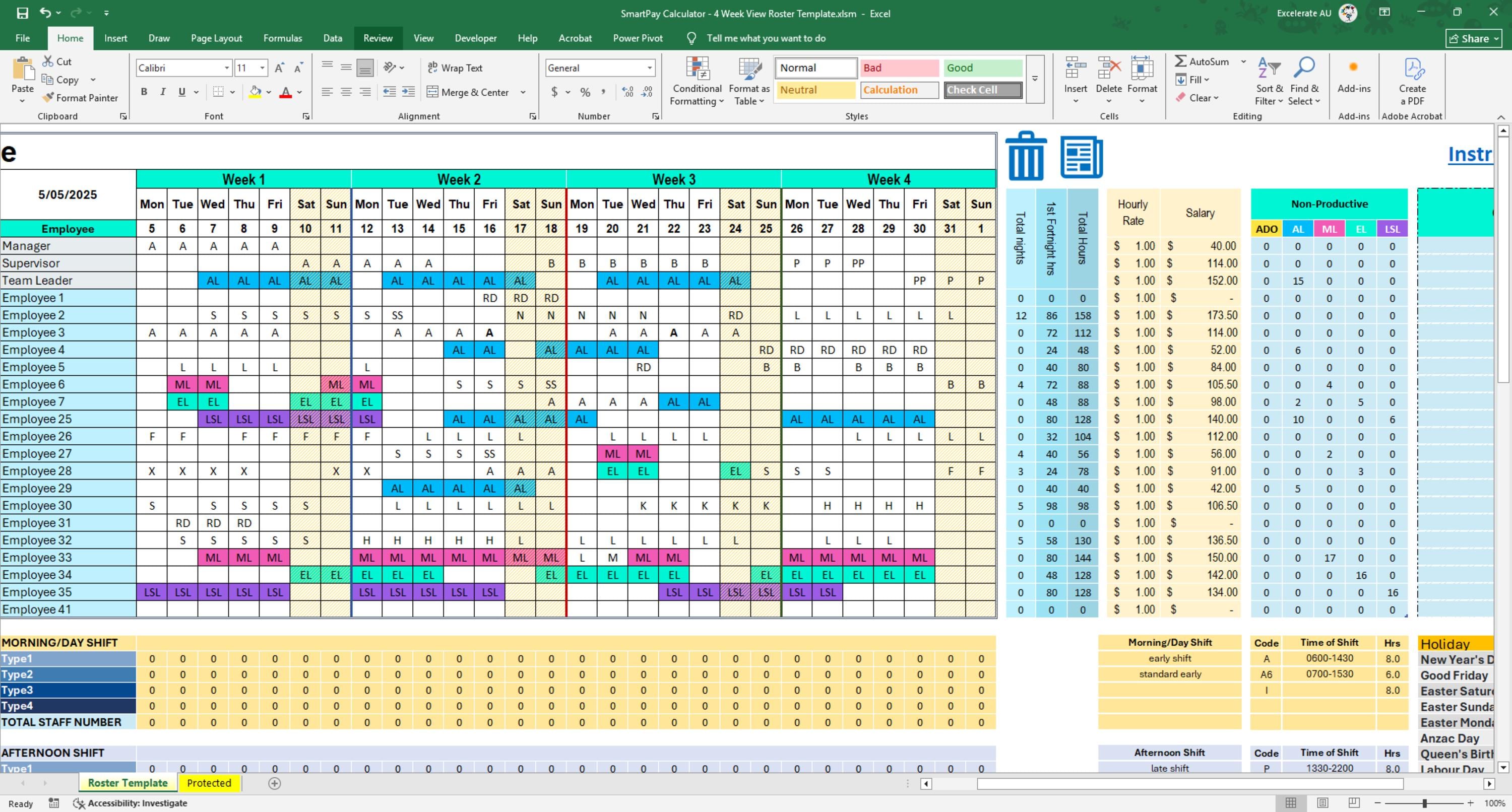Adjust the zoom slider
This screenshot has width=1512, height=812.
tap(1423, 803)
